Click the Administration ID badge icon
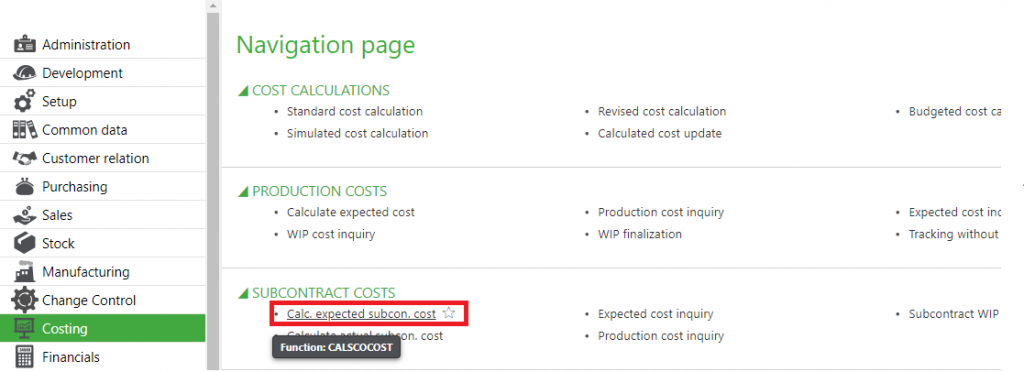The width and height of the screenshot is (1024, 372). [x=25, y=45]
